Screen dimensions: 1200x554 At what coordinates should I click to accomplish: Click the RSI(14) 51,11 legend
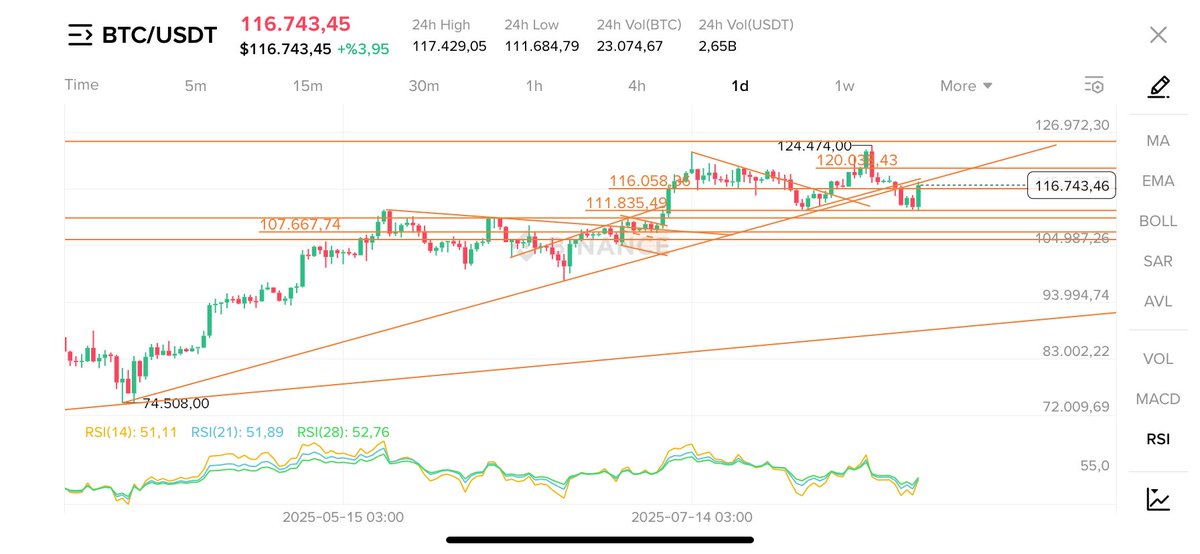click(130, 432)
